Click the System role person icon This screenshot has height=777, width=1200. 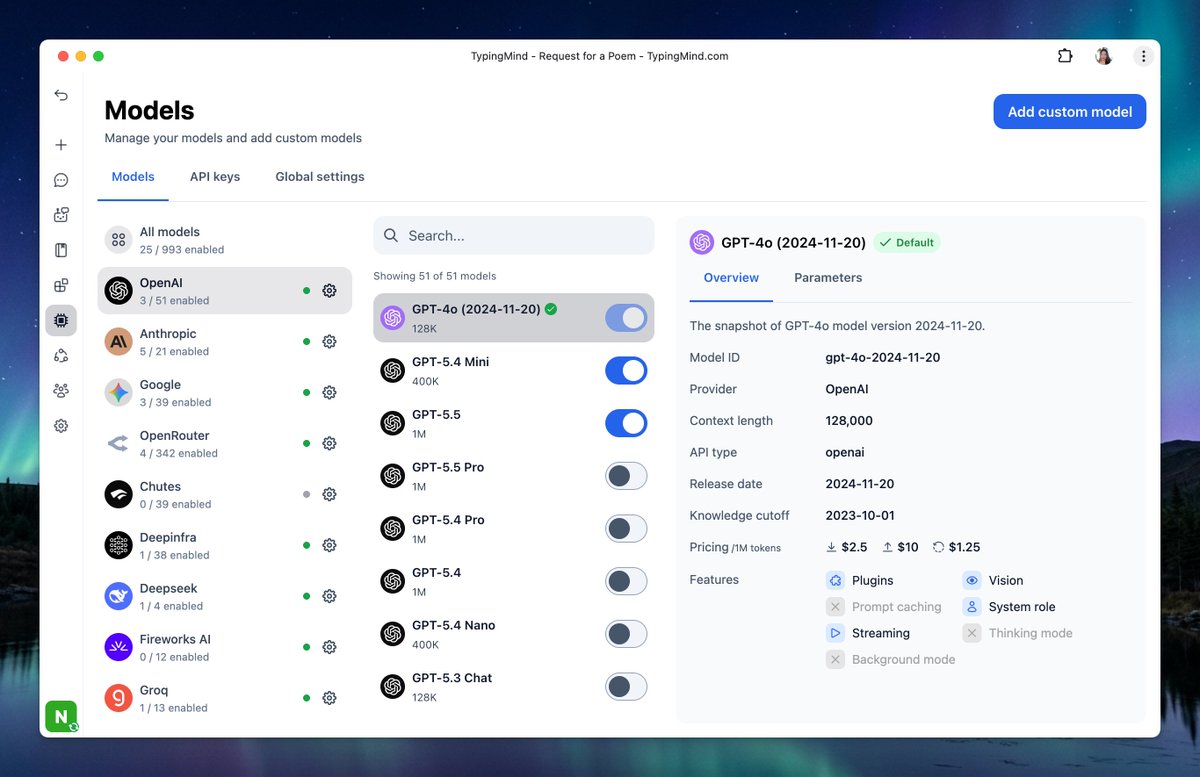pyautogui.click(x=972, y=606)
